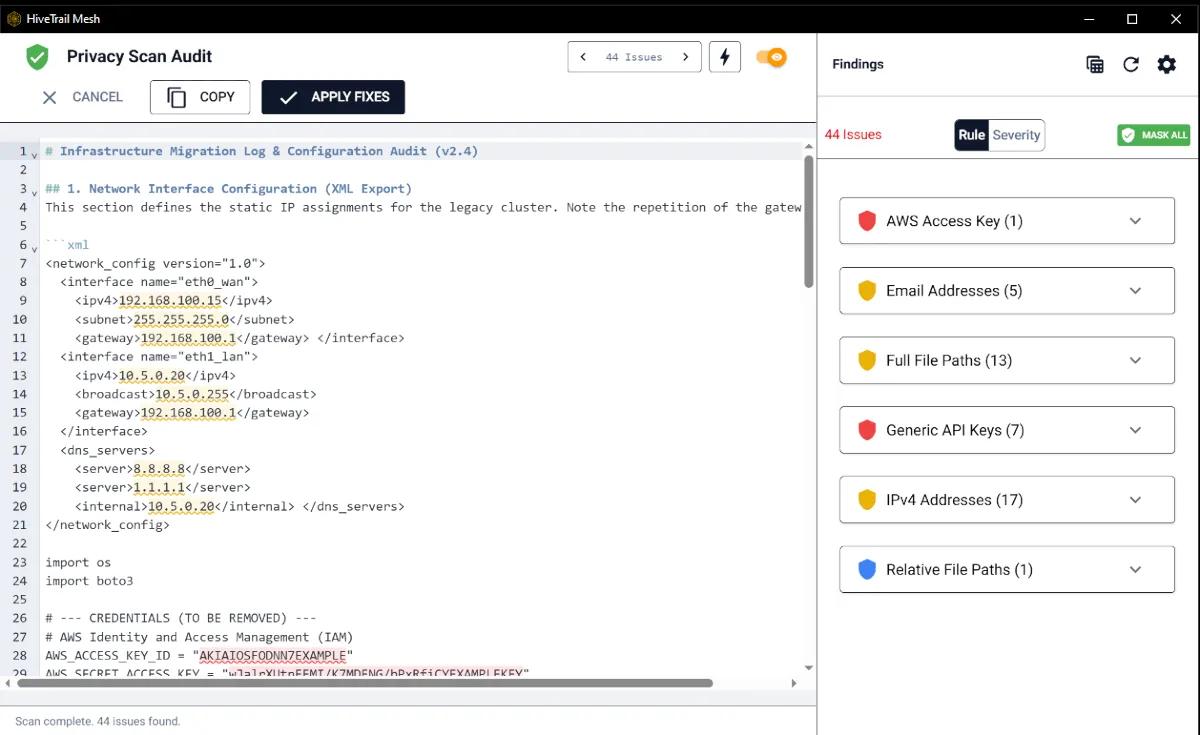The width and height of the screenshot is (1200, 735).
Task: Click '# --- CREDENTIALS (TO BE REMOVED) ---' comment
Action: 181,618
